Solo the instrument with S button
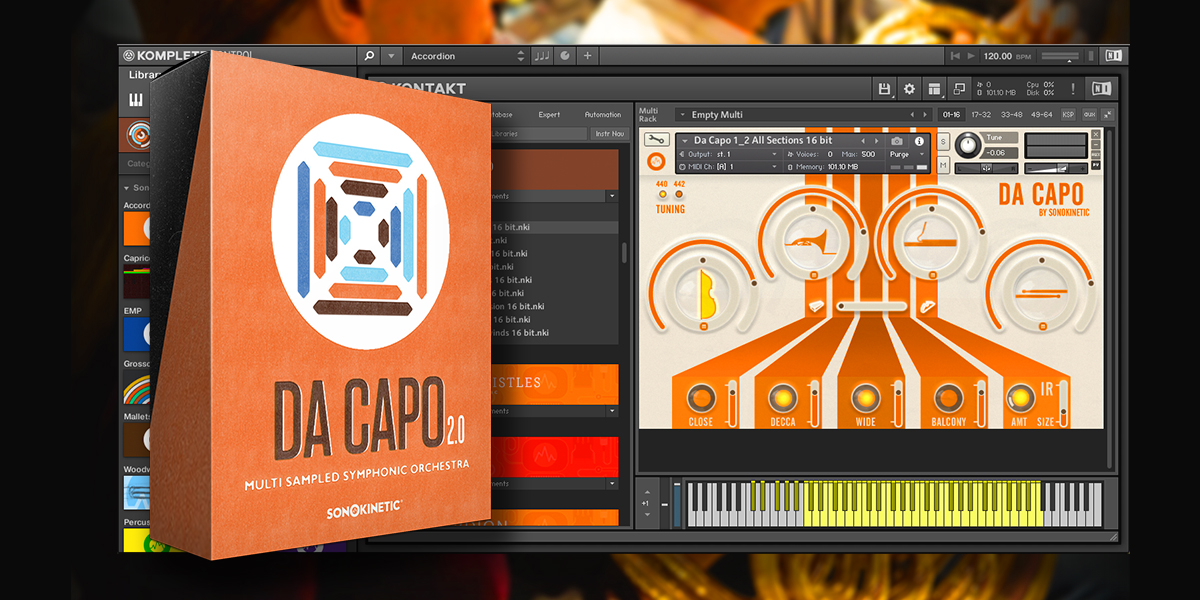Viewport: 1200px width, 600px height. [943, 140]
